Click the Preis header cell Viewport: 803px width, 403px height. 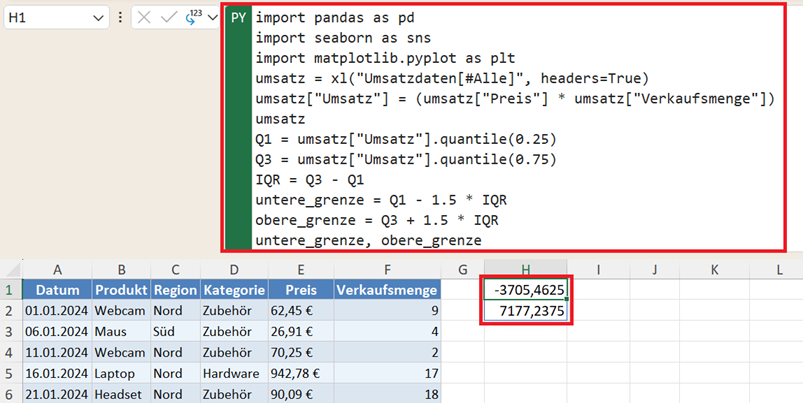(301, 290)
